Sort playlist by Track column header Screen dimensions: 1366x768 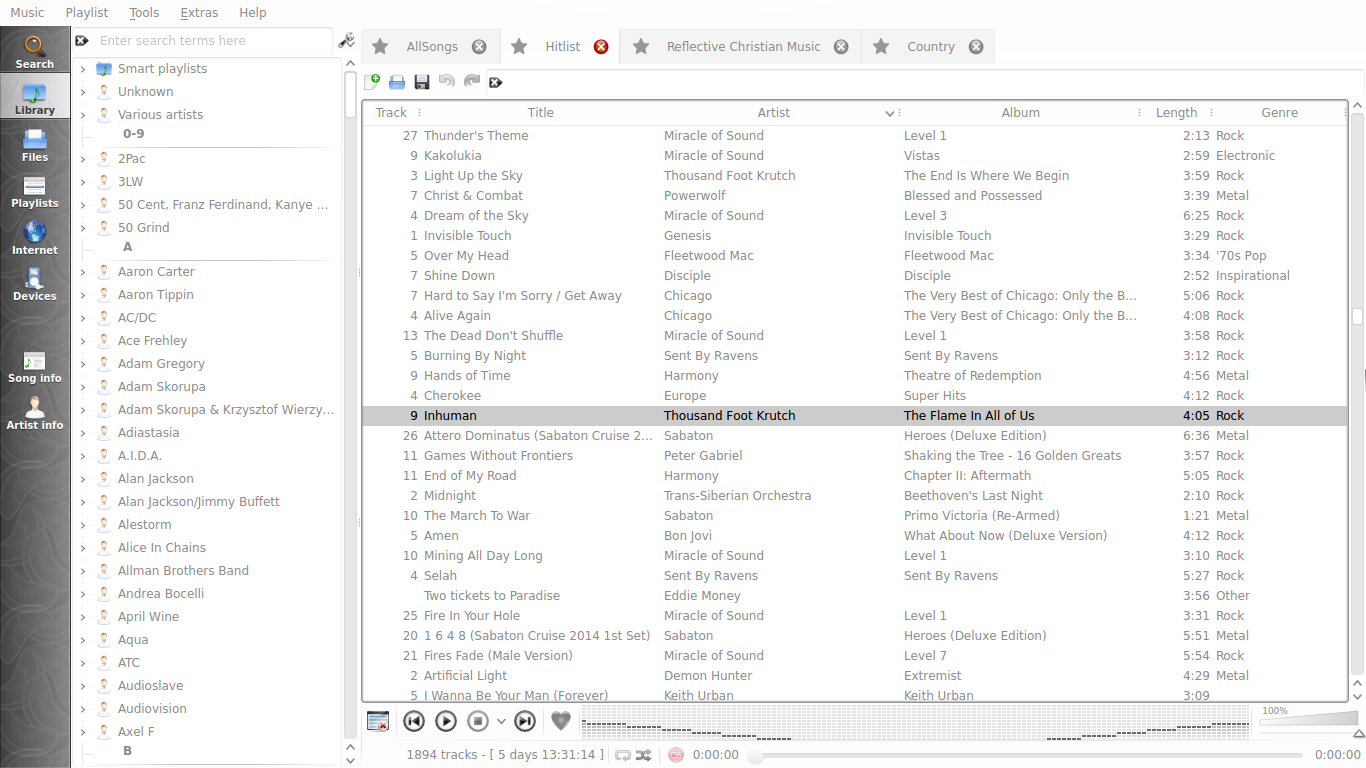pyautogui.click(x=391, y=113)
